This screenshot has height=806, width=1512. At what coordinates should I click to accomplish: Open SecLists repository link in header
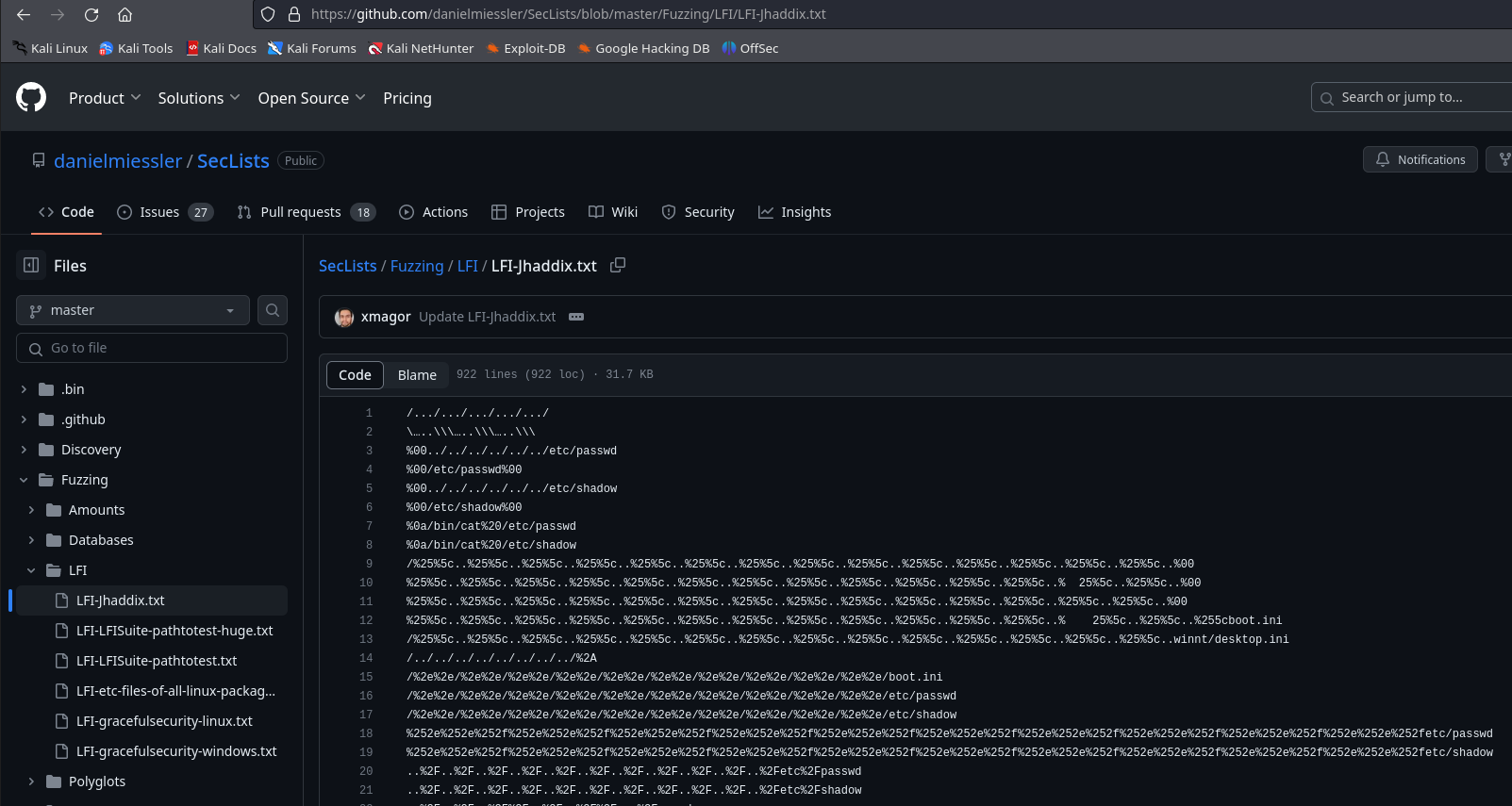[x=233, y=161]
